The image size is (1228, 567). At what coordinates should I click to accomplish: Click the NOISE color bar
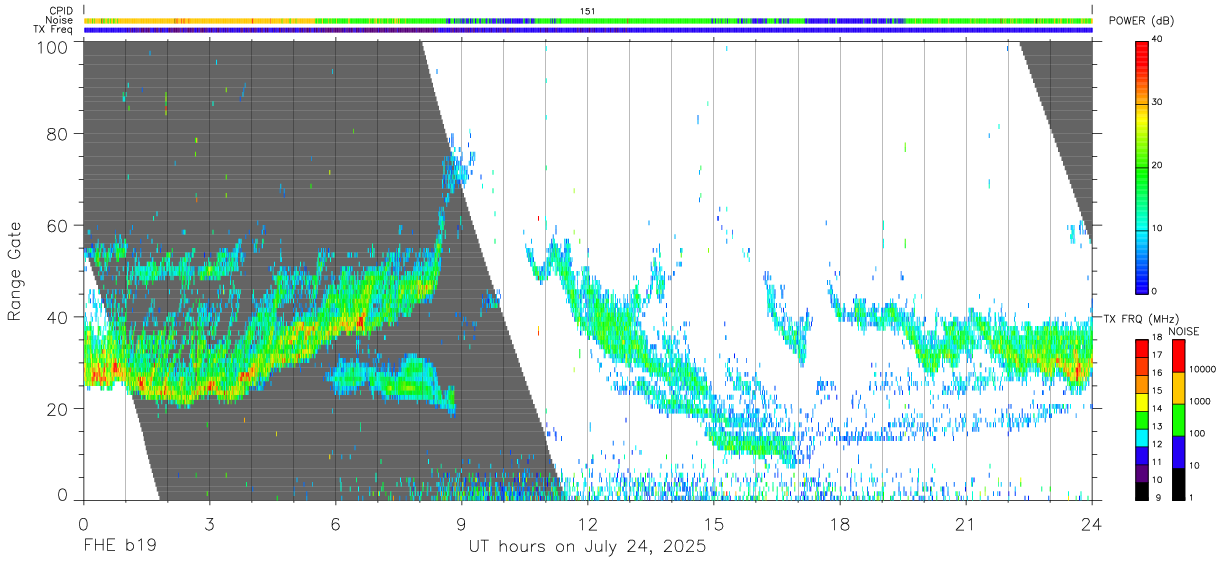point(1178,420)
